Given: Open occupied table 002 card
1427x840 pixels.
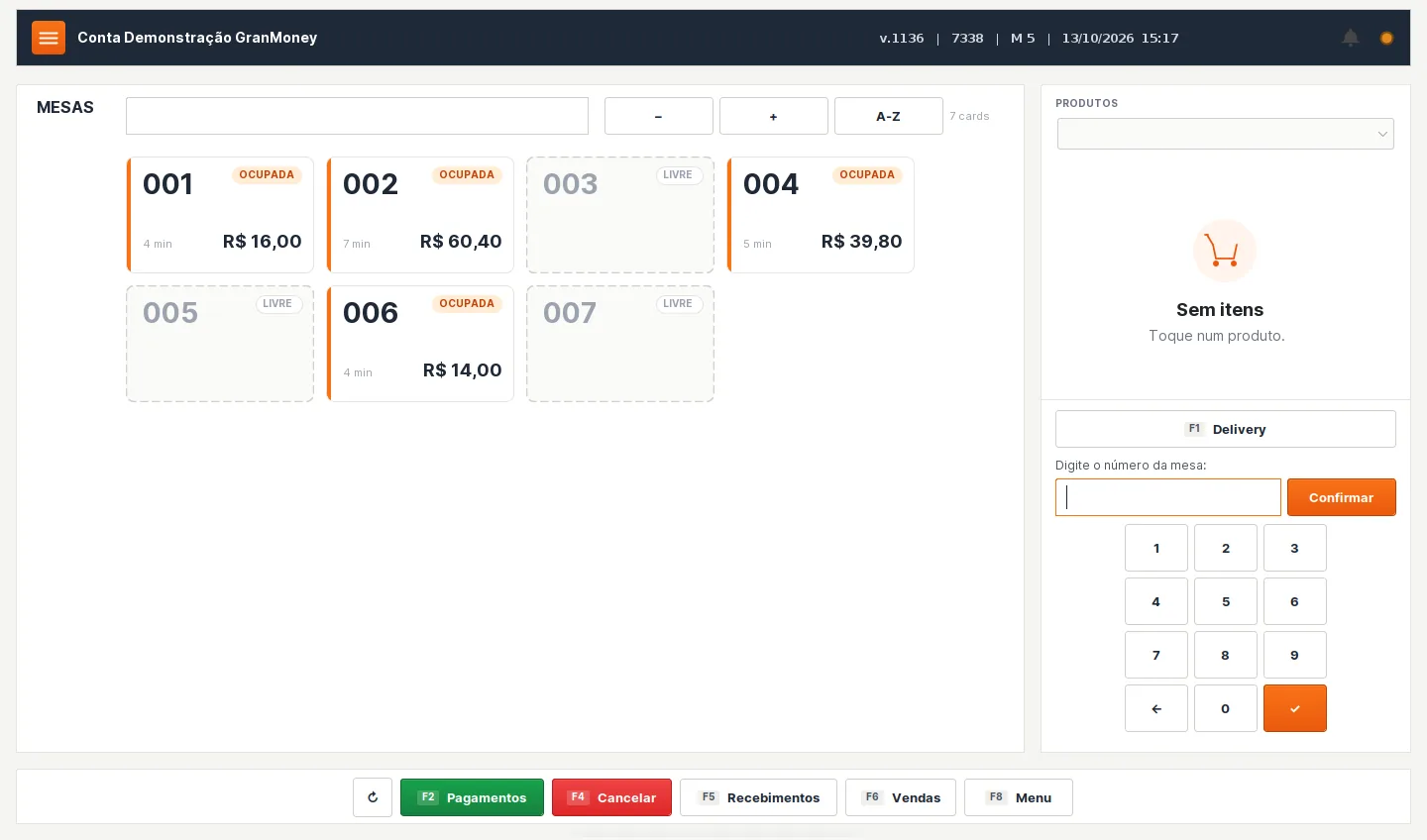Looking at the screenshot, I should (420, 215).
